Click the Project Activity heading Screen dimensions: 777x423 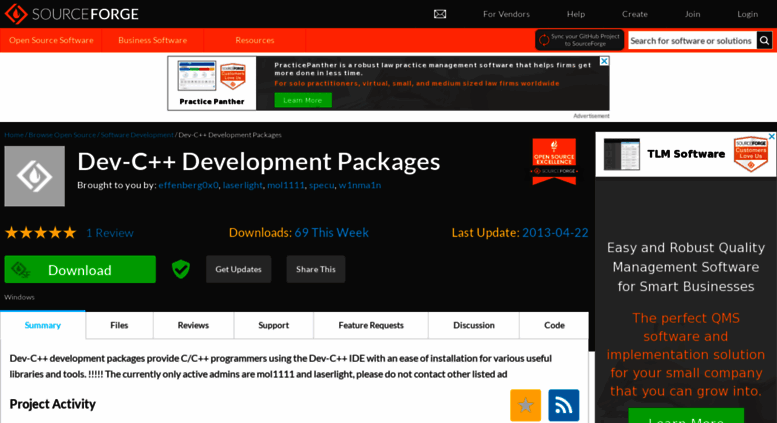[53, 404]
